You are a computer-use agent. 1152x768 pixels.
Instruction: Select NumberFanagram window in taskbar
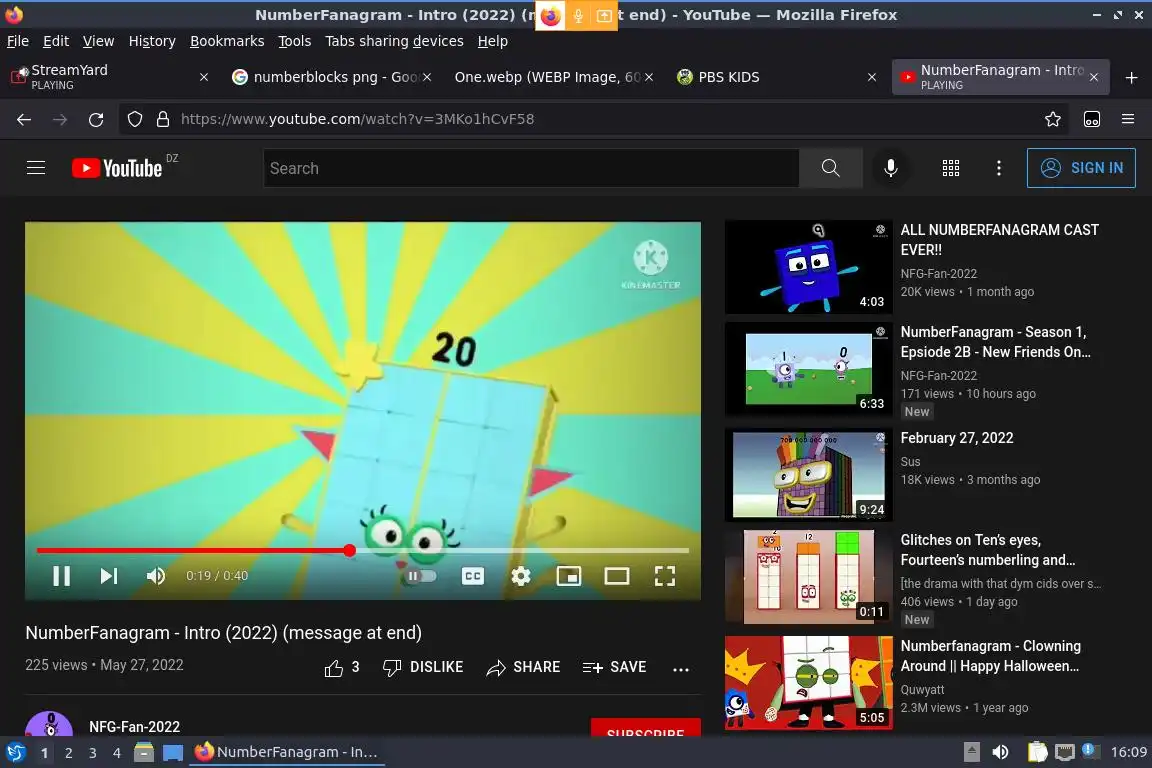[x=287, y=753]
